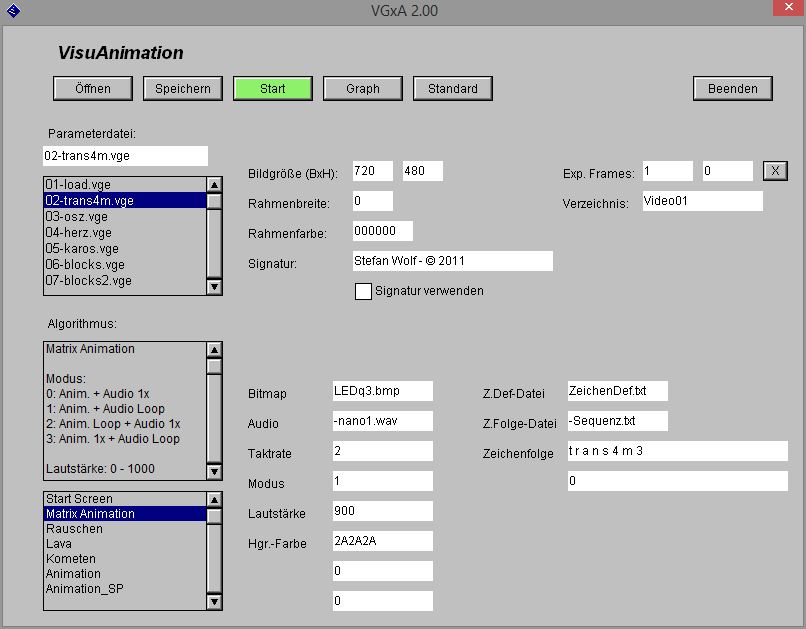Open the Graph view
Viewport: 806px width, 629px height.
[x=362, y=88]
